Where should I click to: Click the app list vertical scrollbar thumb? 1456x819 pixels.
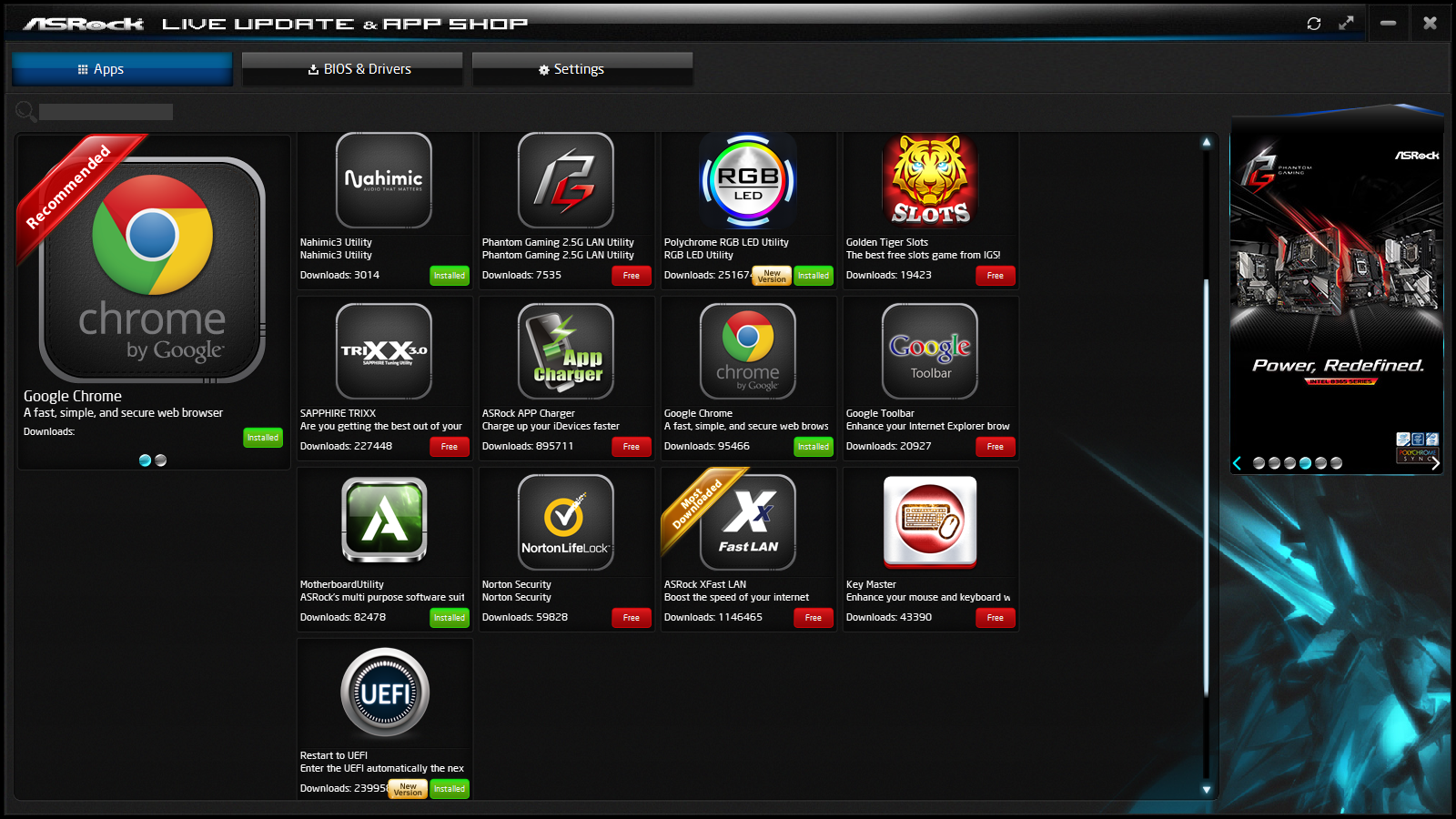pos(1207,487)
